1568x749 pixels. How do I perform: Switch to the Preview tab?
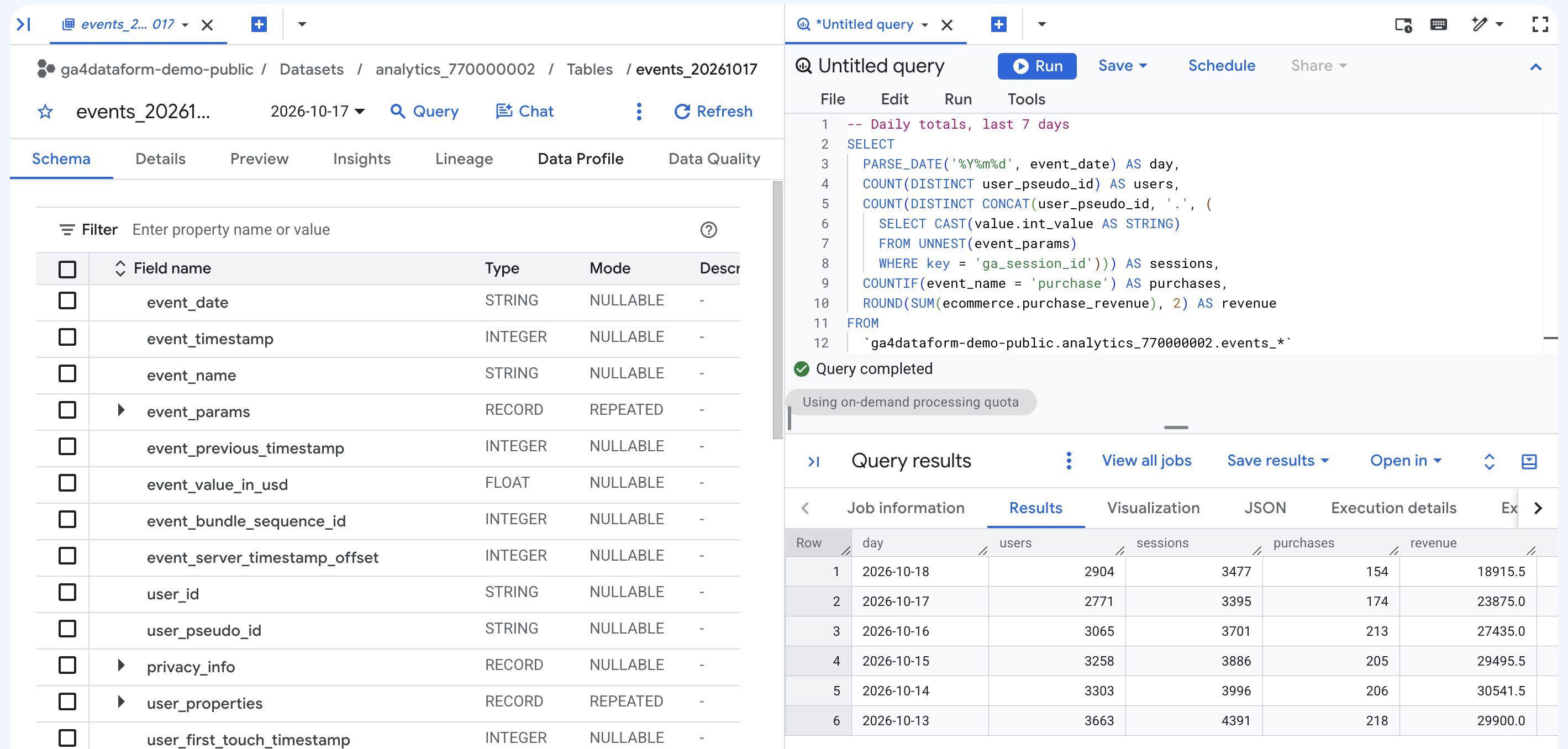(259, 159)
